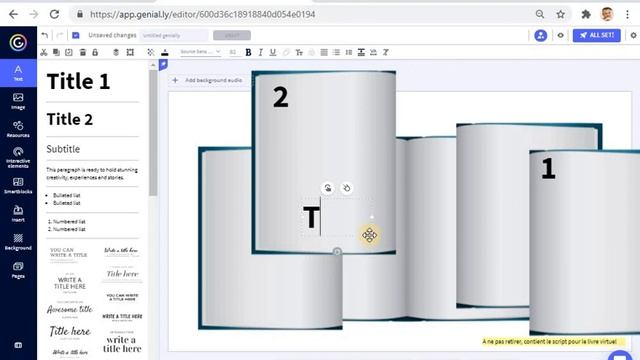Click the group elements icon
Image resolution: width=640 pixels, height=360 pixels.
pyautogui.click(x=130, y=52)
